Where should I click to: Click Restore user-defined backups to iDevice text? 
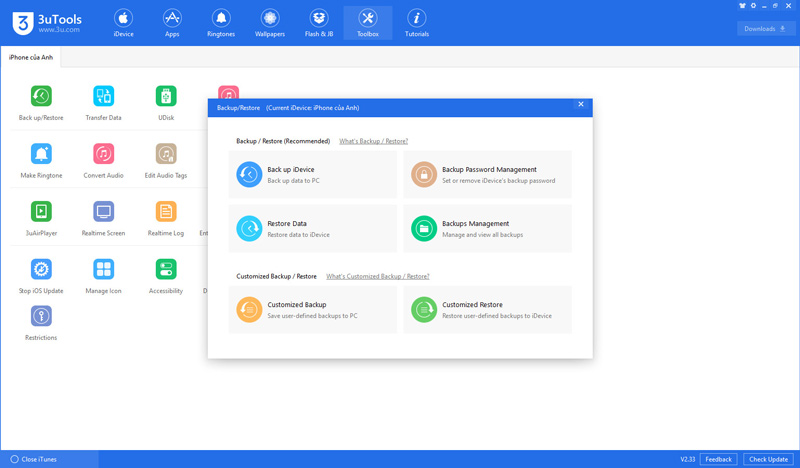click(497, 316)
